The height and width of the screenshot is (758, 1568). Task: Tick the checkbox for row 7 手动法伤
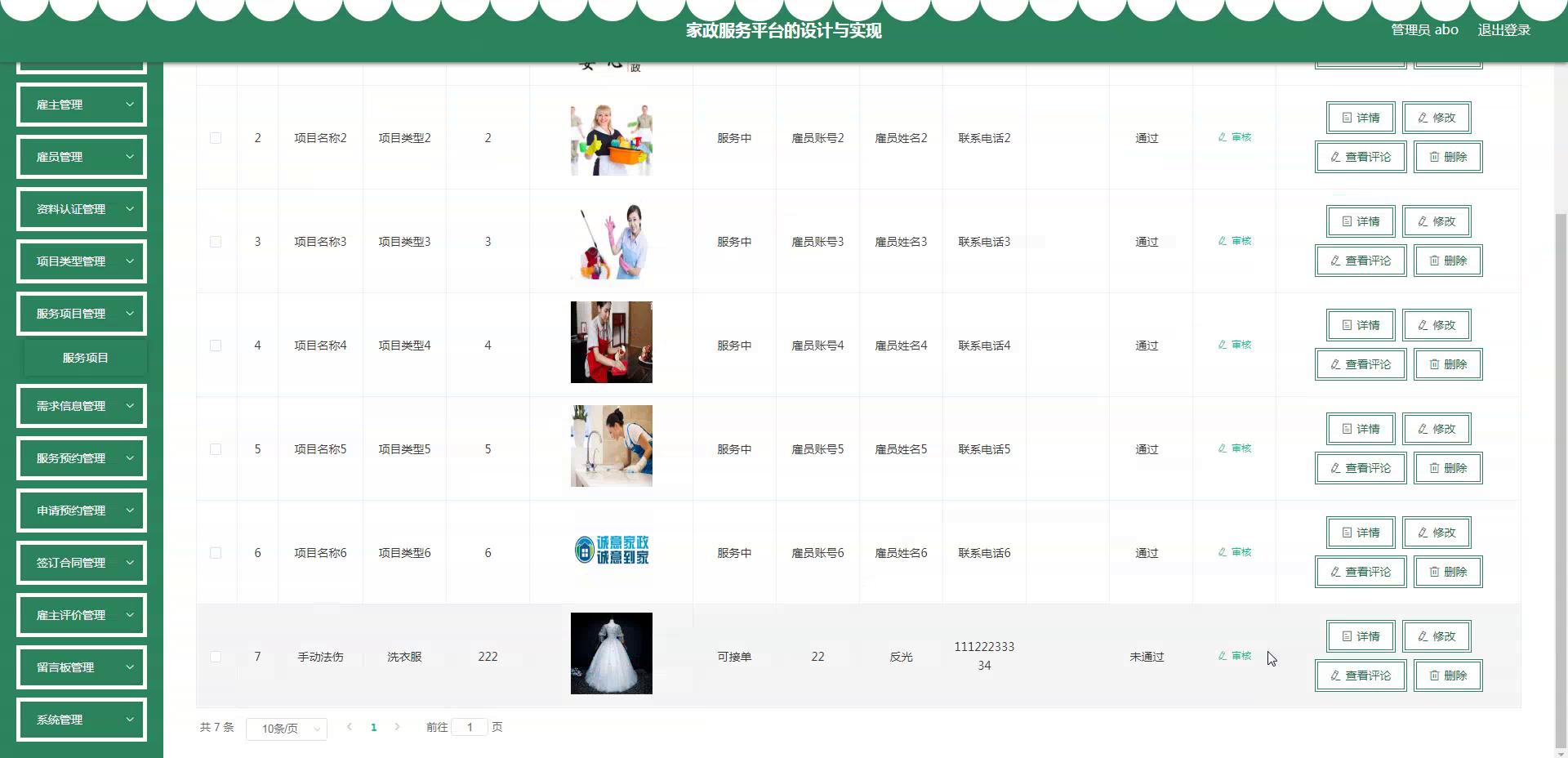[216, 657]
